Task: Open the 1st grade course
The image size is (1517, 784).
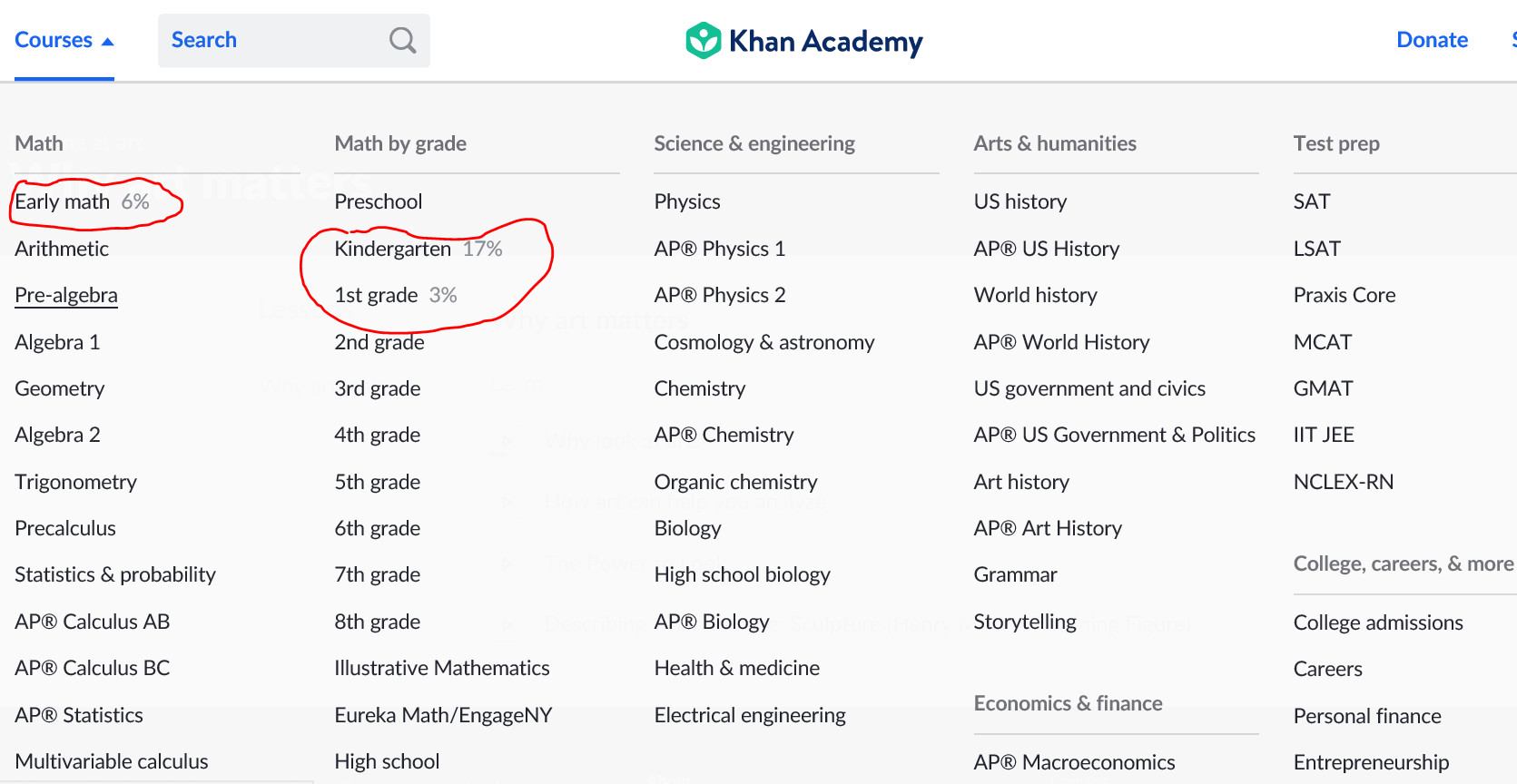Action: pos(376,295)
